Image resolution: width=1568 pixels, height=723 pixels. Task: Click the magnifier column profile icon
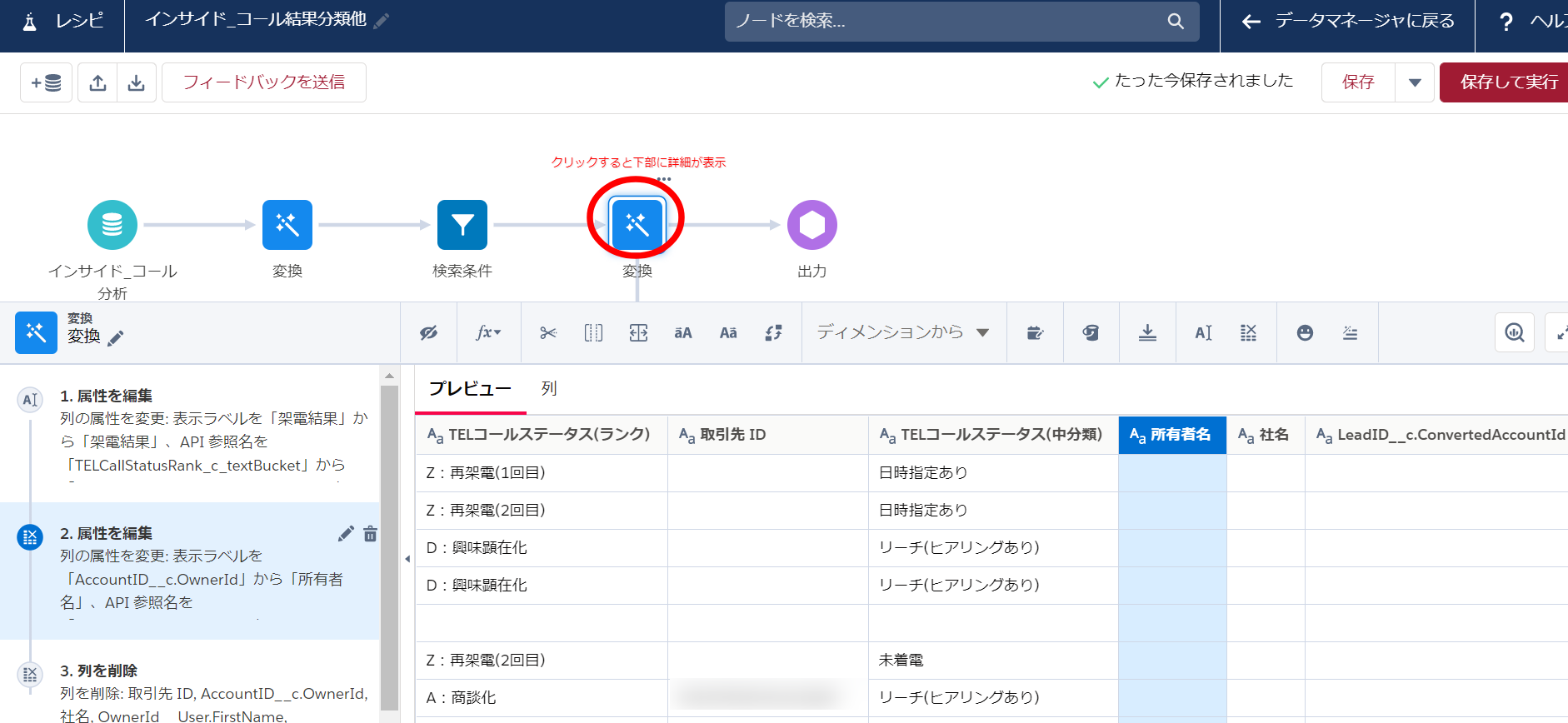click(x=1514, y=333)
